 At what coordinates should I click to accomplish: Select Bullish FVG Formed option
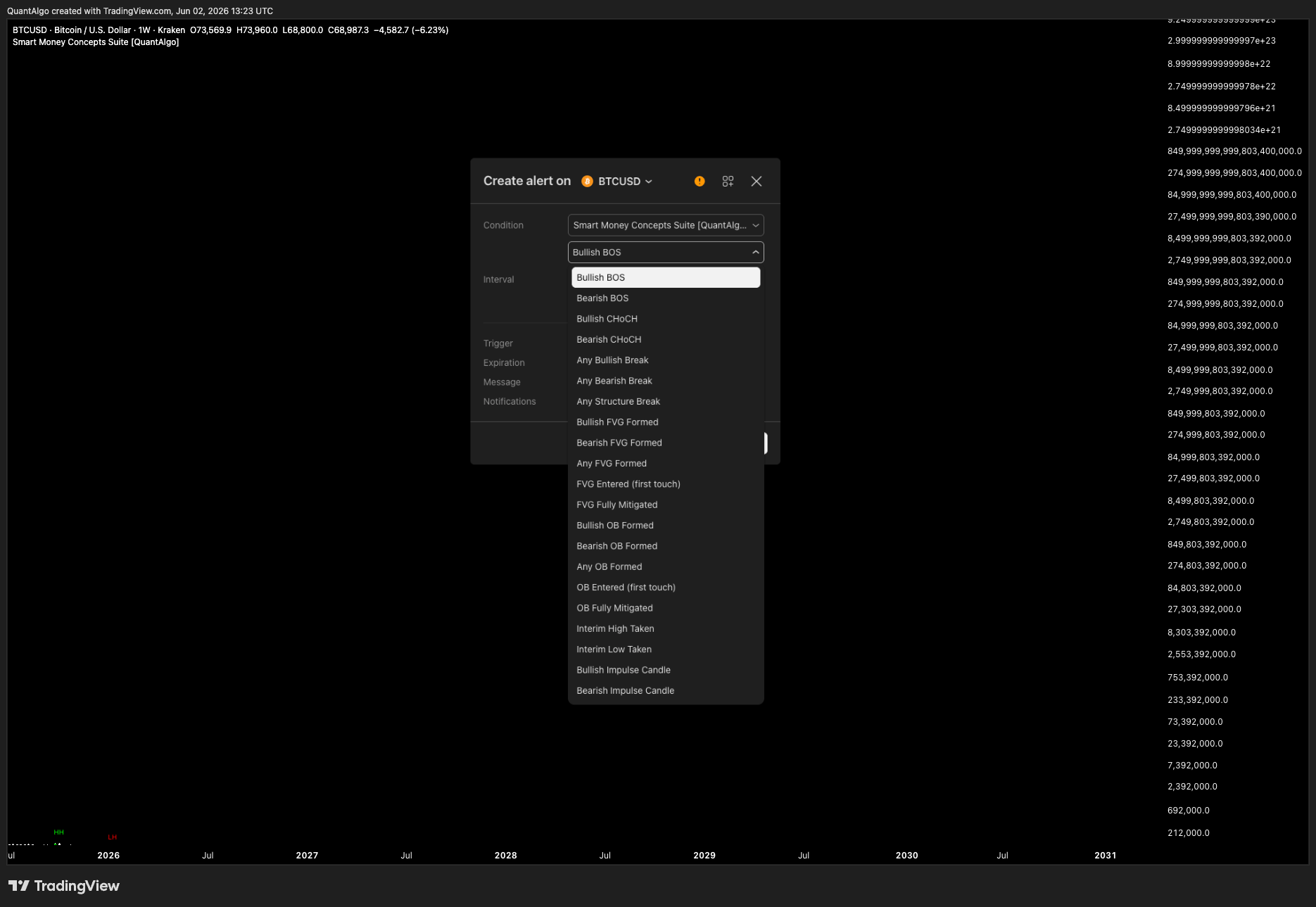point(666,422)
